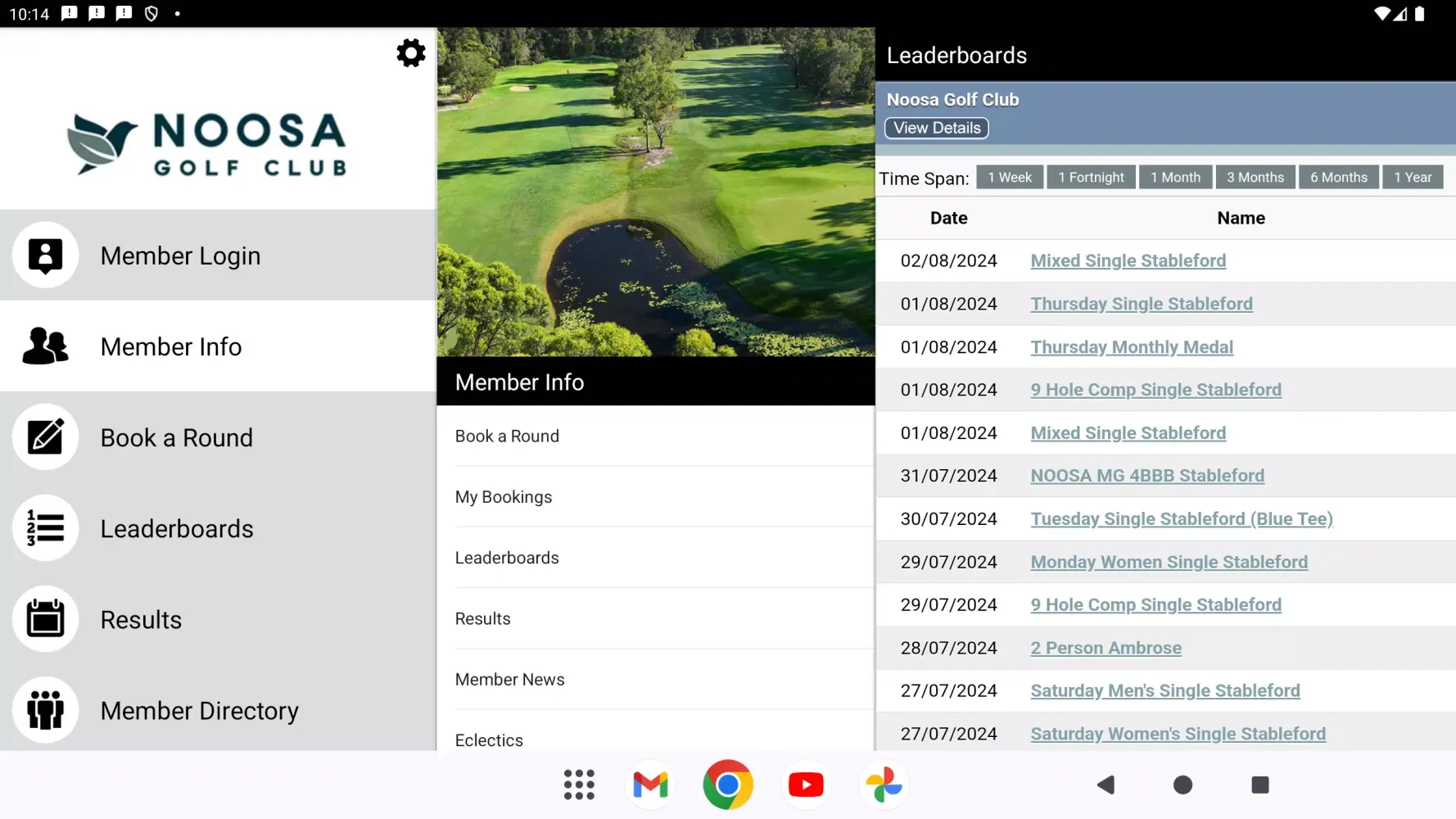Choose the 1 Year time span
The width and height of the screenshot is (1456, 819).
tap(1413, 178)
